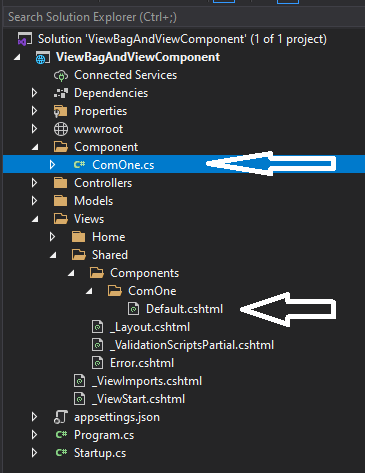This screenshot has width=365, height=473.
Task: Click the Connected Services cloud icon
Action: (61, 75)
